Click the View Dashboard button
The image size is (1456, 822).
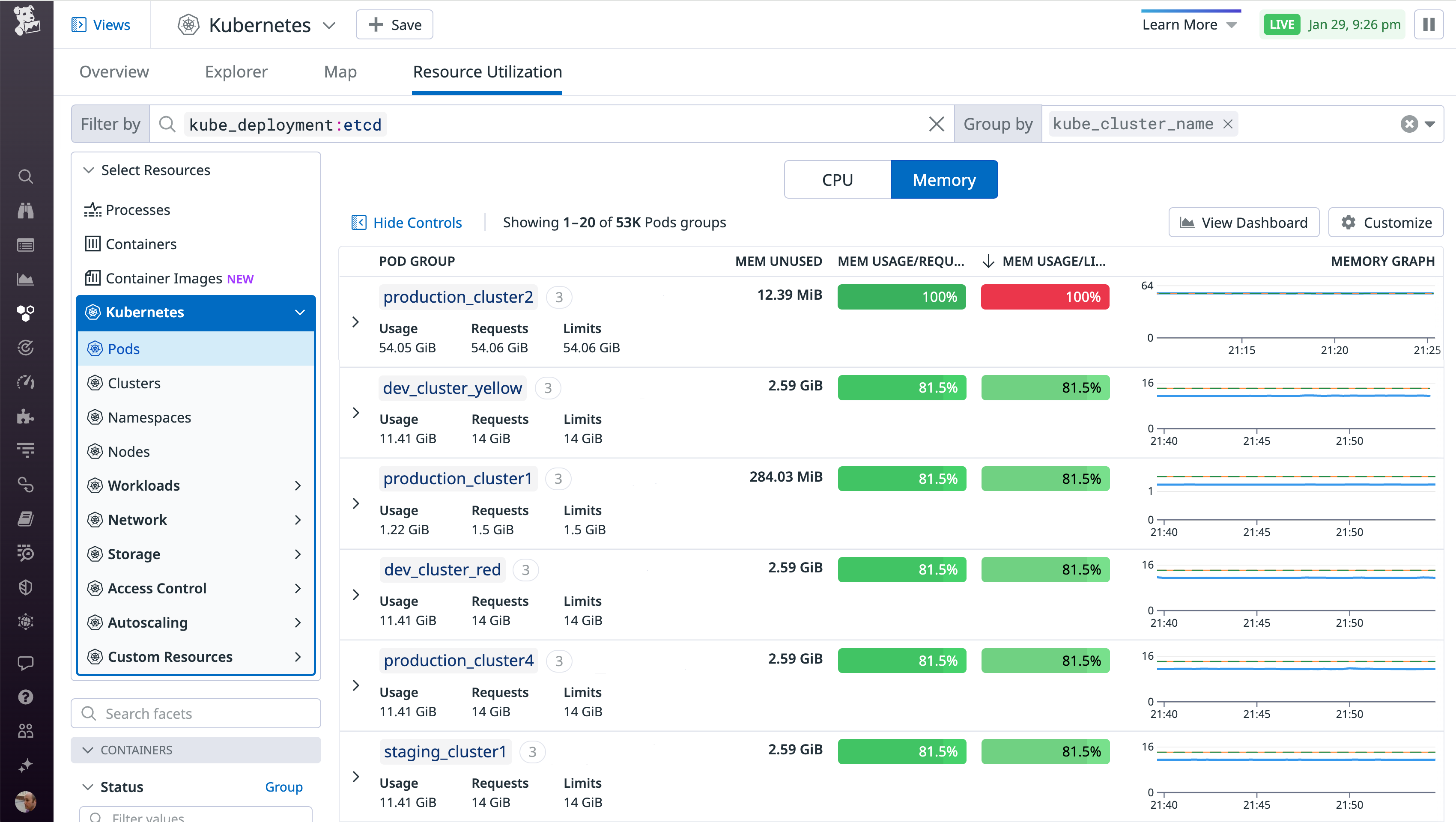point(1244,222)
